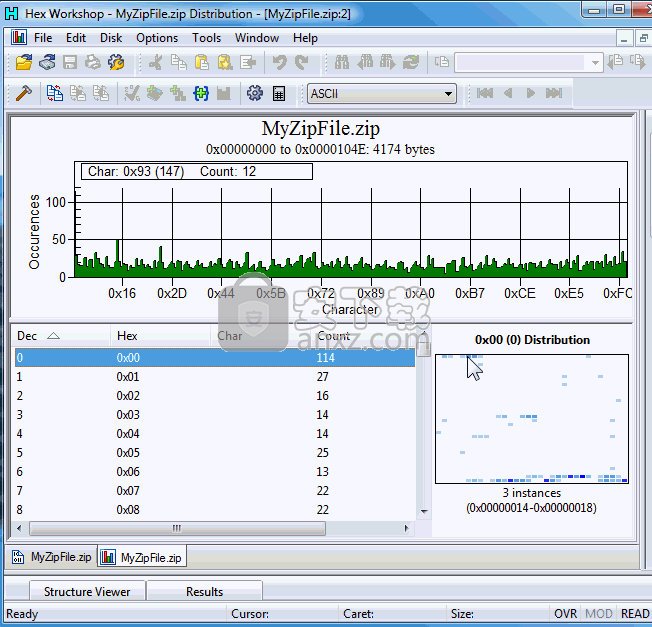The width and height of the screenshot is (652, 627).
Task: Click the Copy icon
Action: [x=179, y=62]
